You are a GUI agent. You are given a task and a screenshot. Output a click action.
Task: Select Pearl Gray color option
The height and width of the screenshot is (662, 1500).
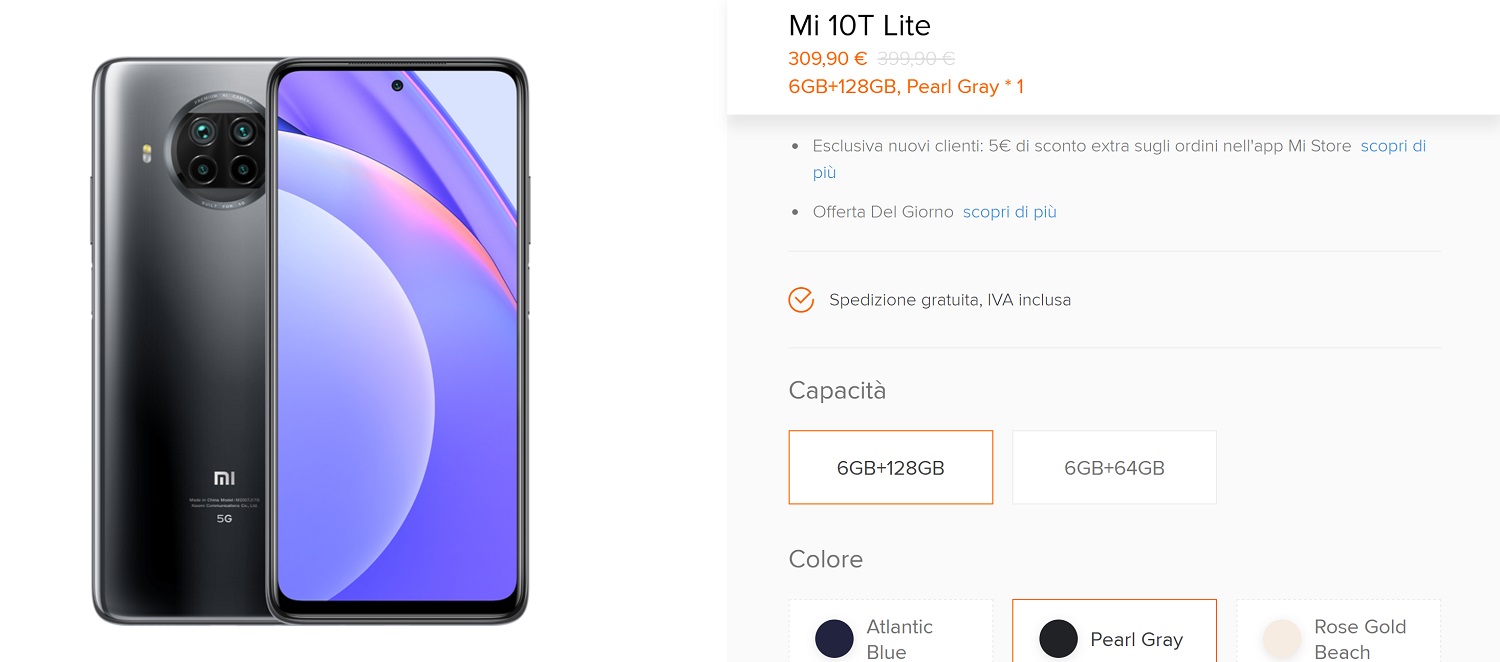(1114, 631)
